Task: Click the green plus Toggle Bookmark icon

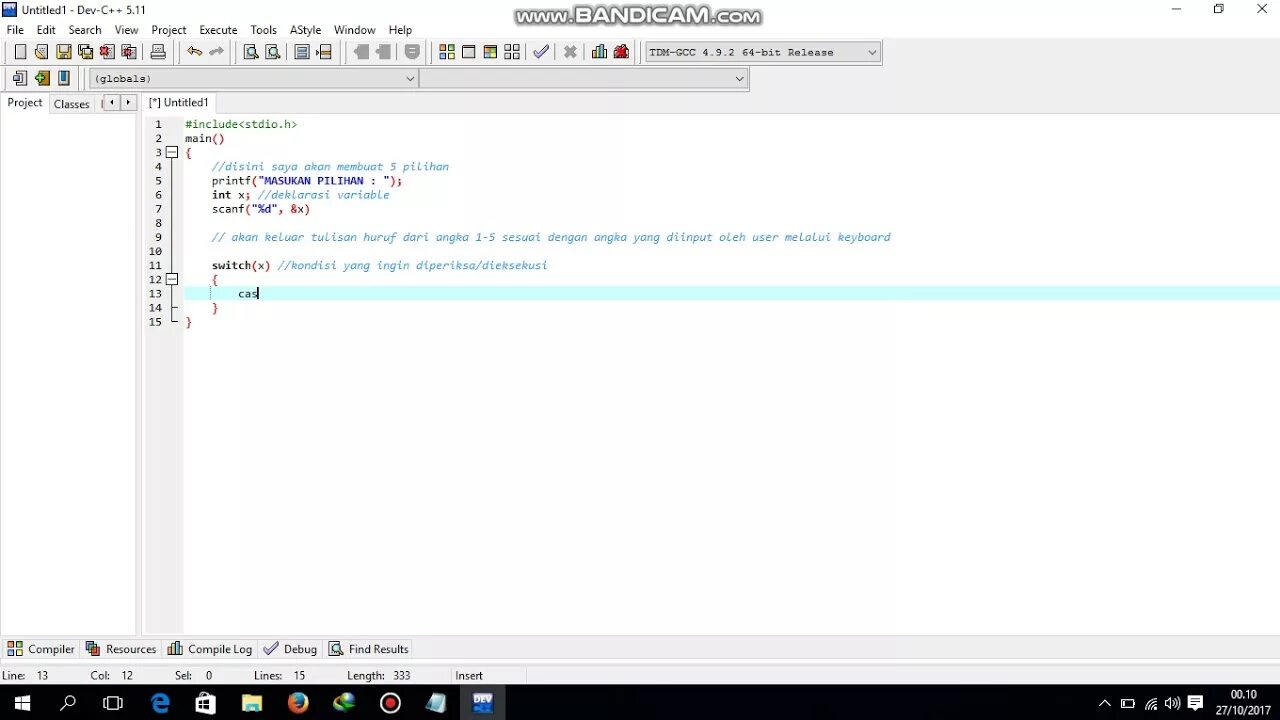Action: [41, 78]
